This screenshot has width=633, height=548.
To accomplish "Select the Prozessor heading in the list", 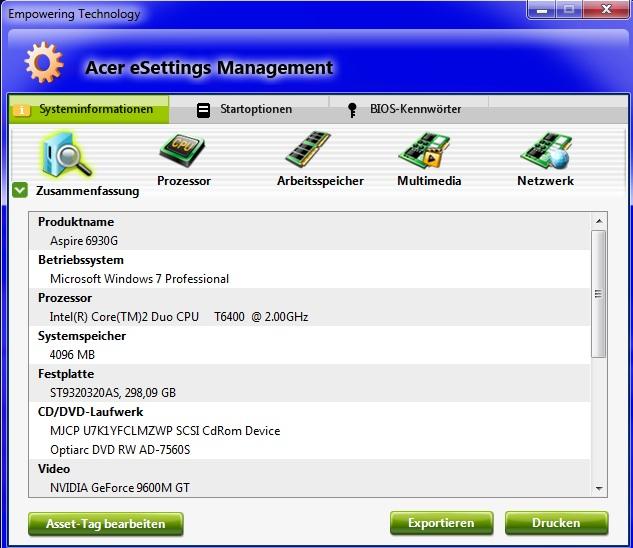I will pos(65,298).
